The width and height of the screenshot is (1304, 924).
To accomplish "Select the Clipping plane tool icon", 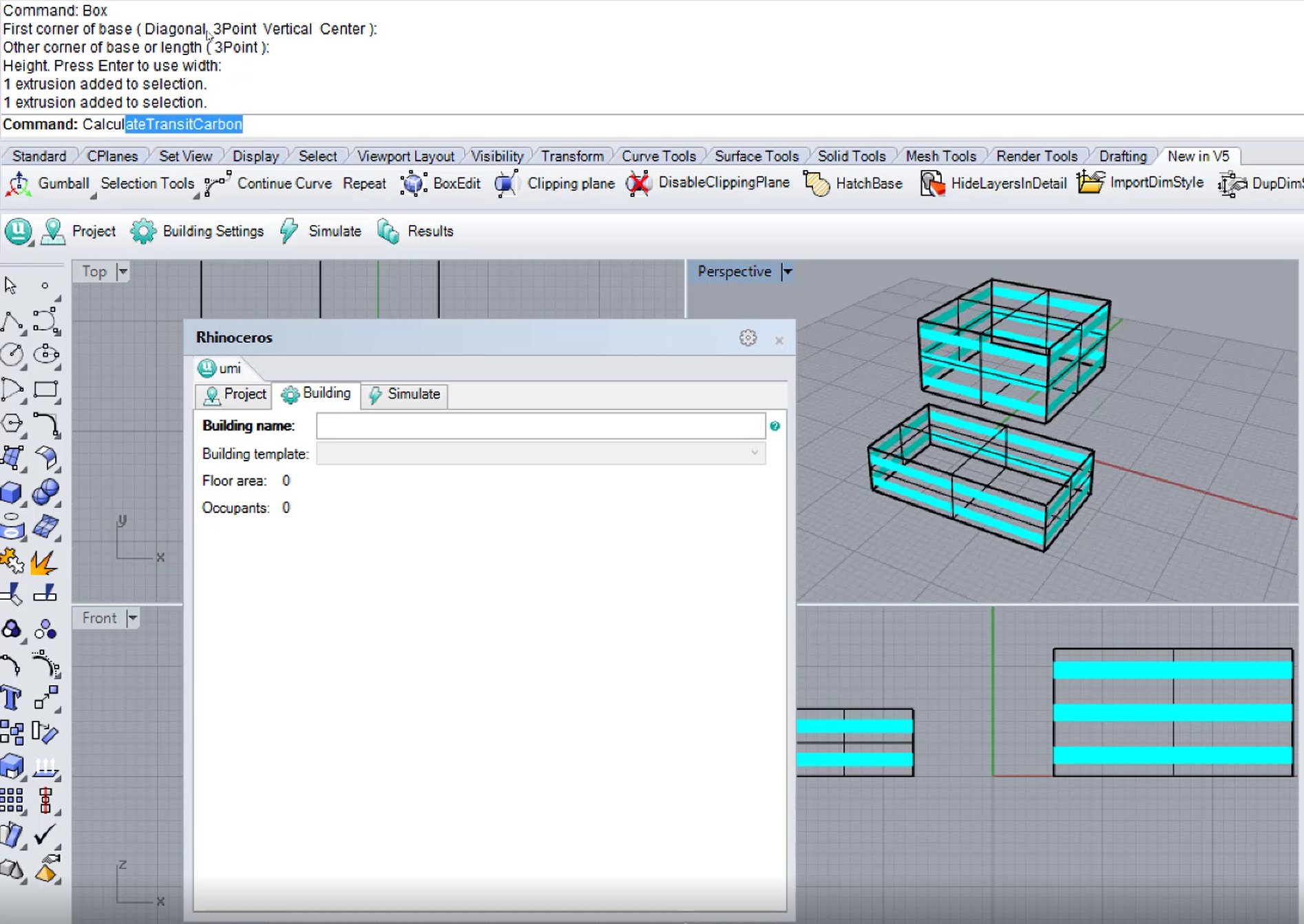I will click(x=507, y=184).
